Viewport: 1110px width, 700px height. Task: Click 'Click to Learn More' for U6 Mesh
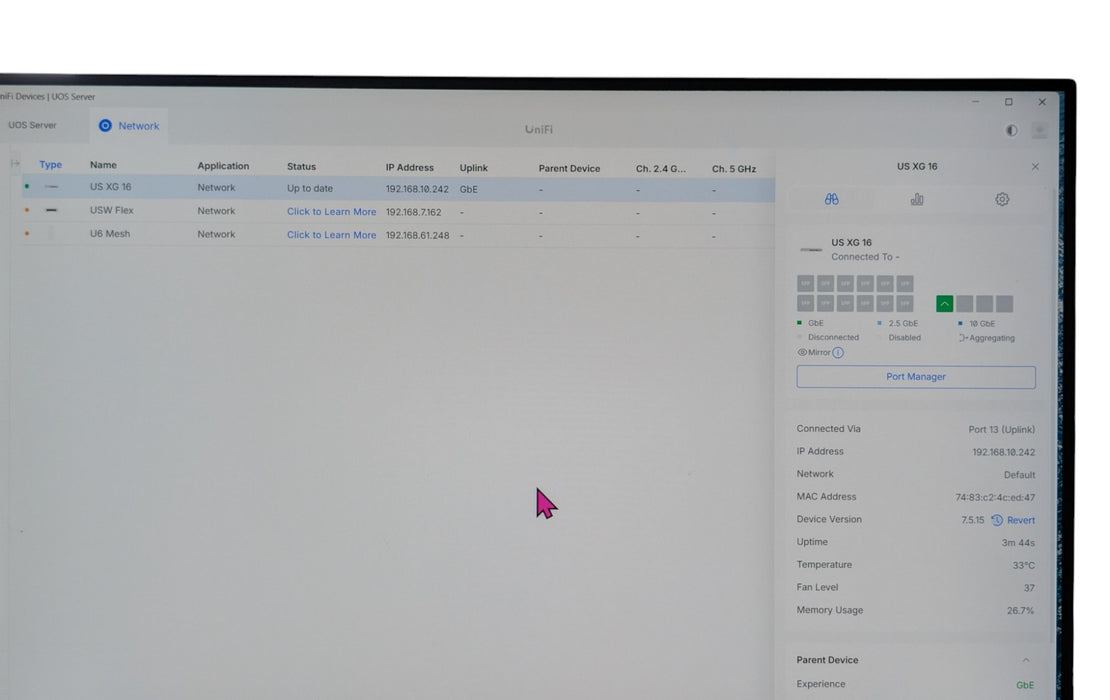pos(331,235)
